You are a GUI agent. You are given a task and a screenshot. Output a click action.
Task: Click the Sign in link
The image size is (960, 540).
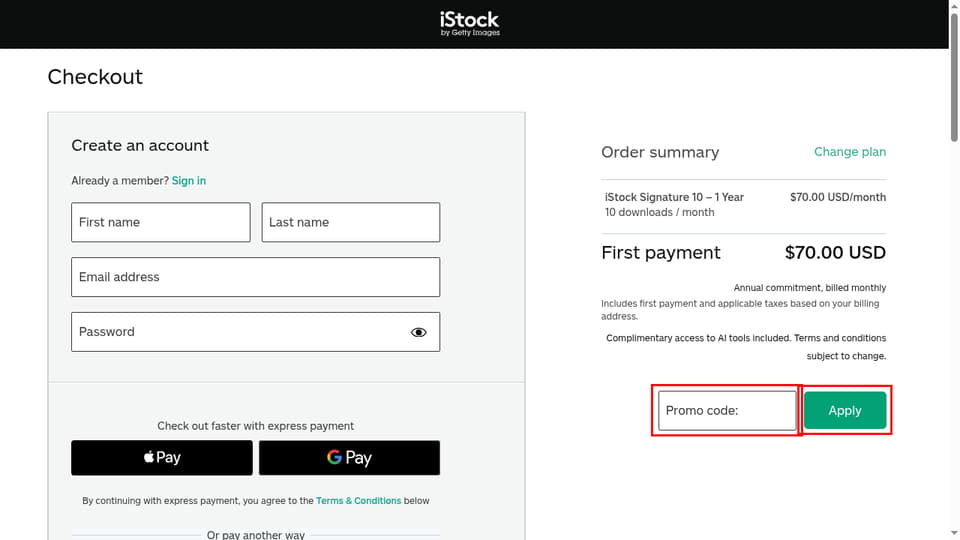click(x=189, y=181)
